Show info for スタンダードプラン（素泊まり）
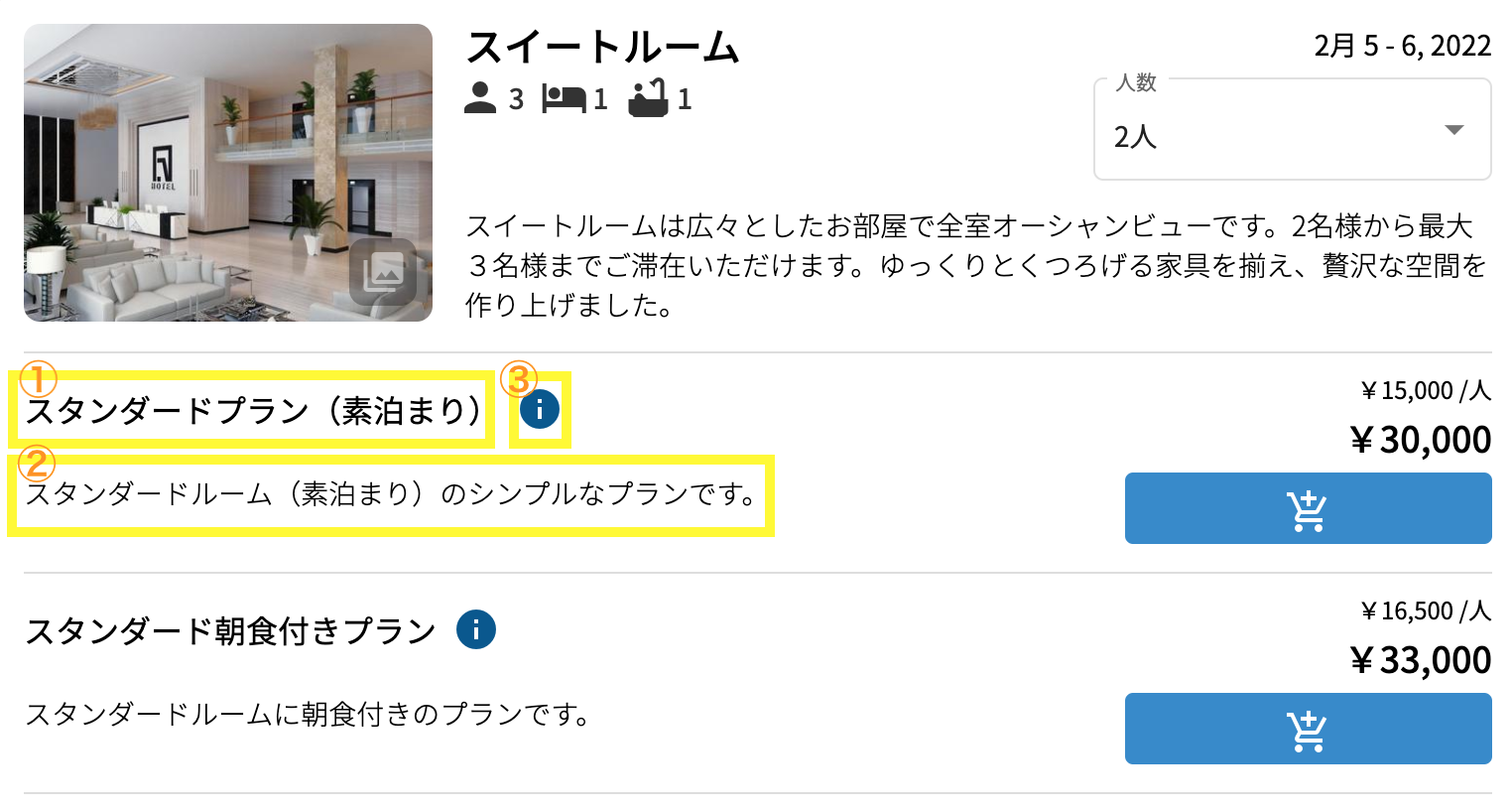Screen dimensions: 1512x812 click(540, 409)
